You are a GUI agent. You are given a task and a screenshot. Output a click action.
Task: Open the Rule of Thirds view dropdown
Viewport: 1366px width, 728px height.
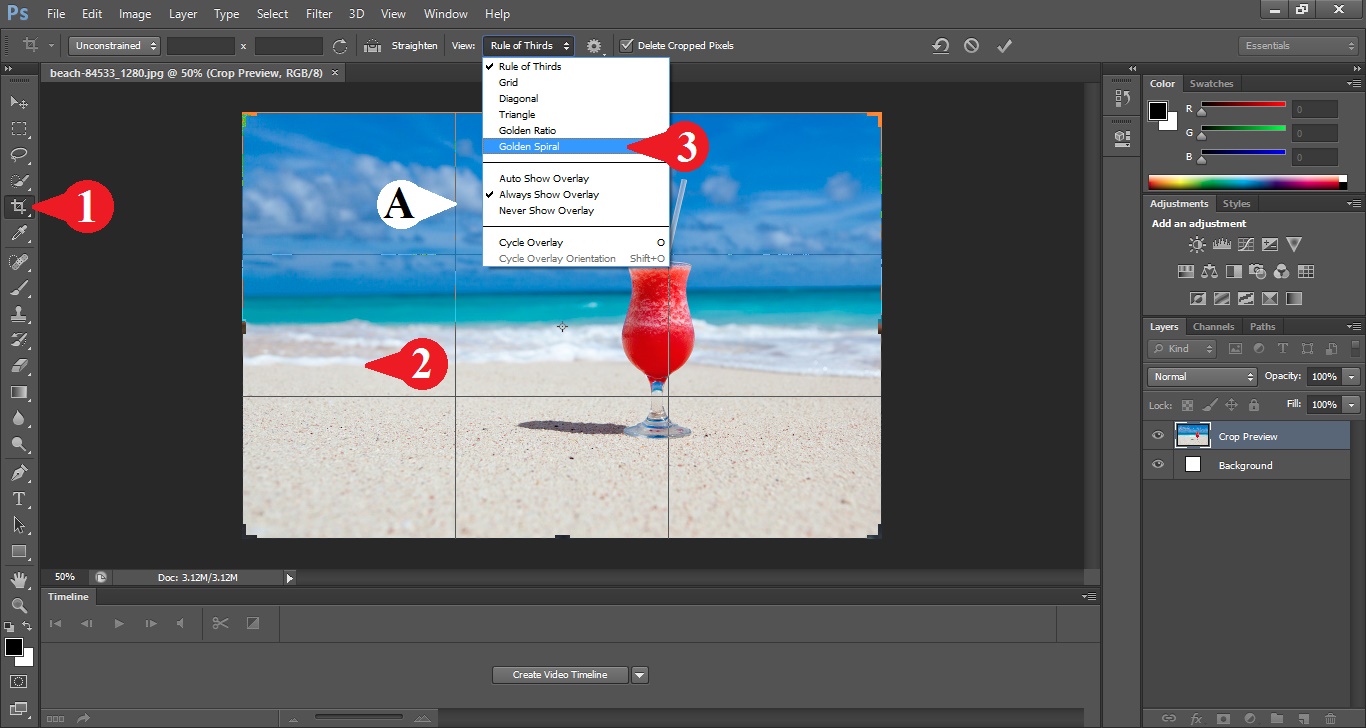point(529,45)
